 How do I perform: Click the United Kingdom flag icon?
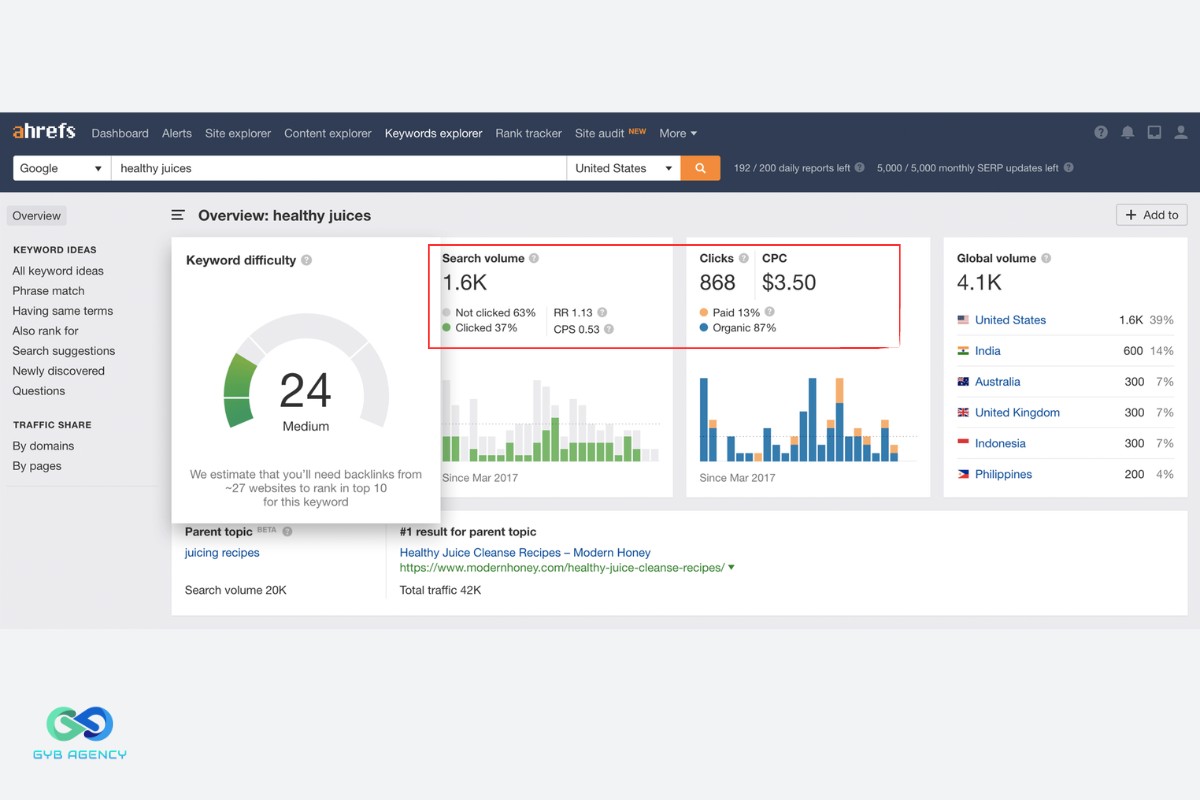(963, 412)
